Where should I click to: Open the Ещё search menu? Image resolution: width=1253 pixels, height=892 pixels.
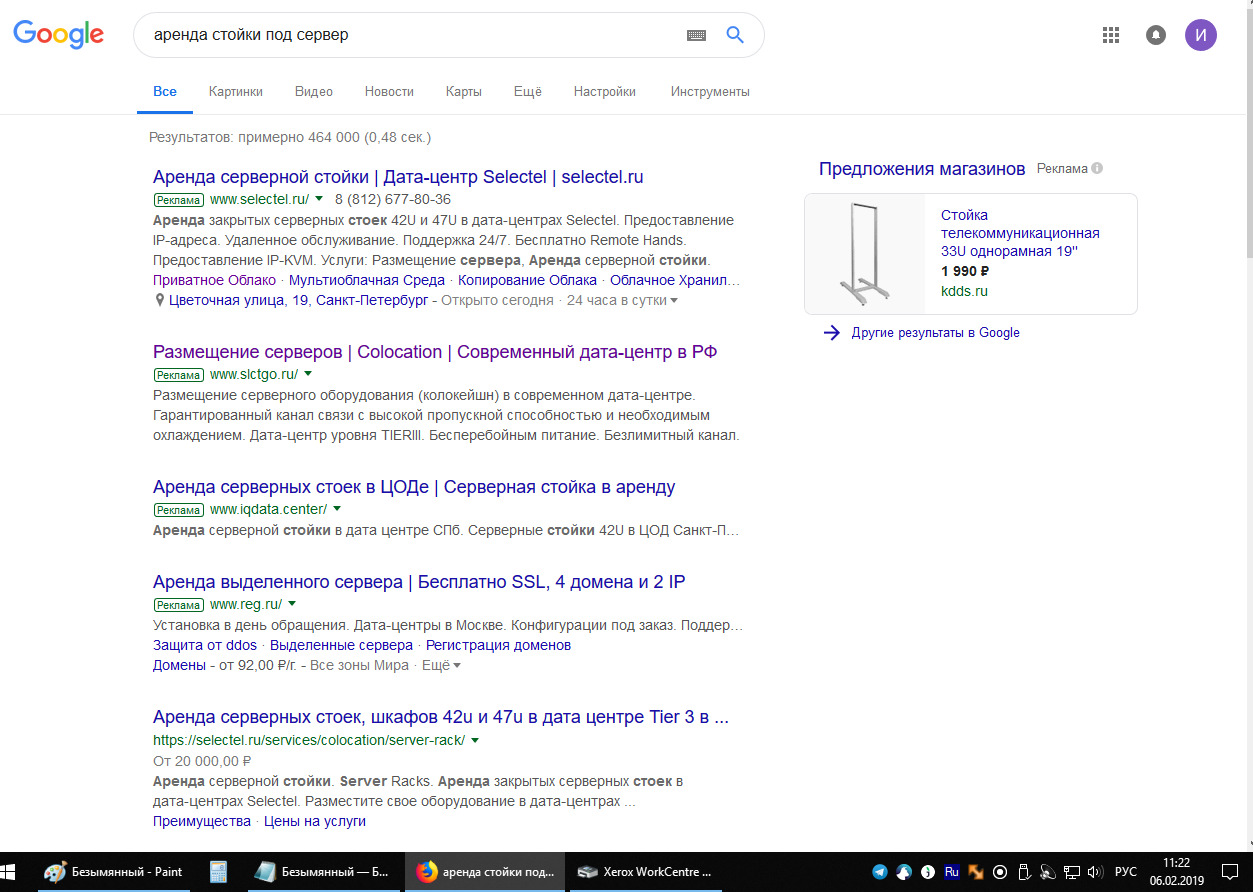[x=528, y=91]
